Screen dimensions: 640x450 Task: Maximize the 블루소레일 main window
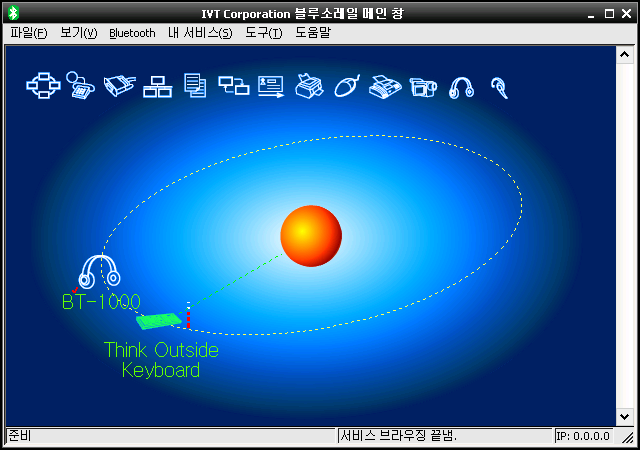click(609, 14)
